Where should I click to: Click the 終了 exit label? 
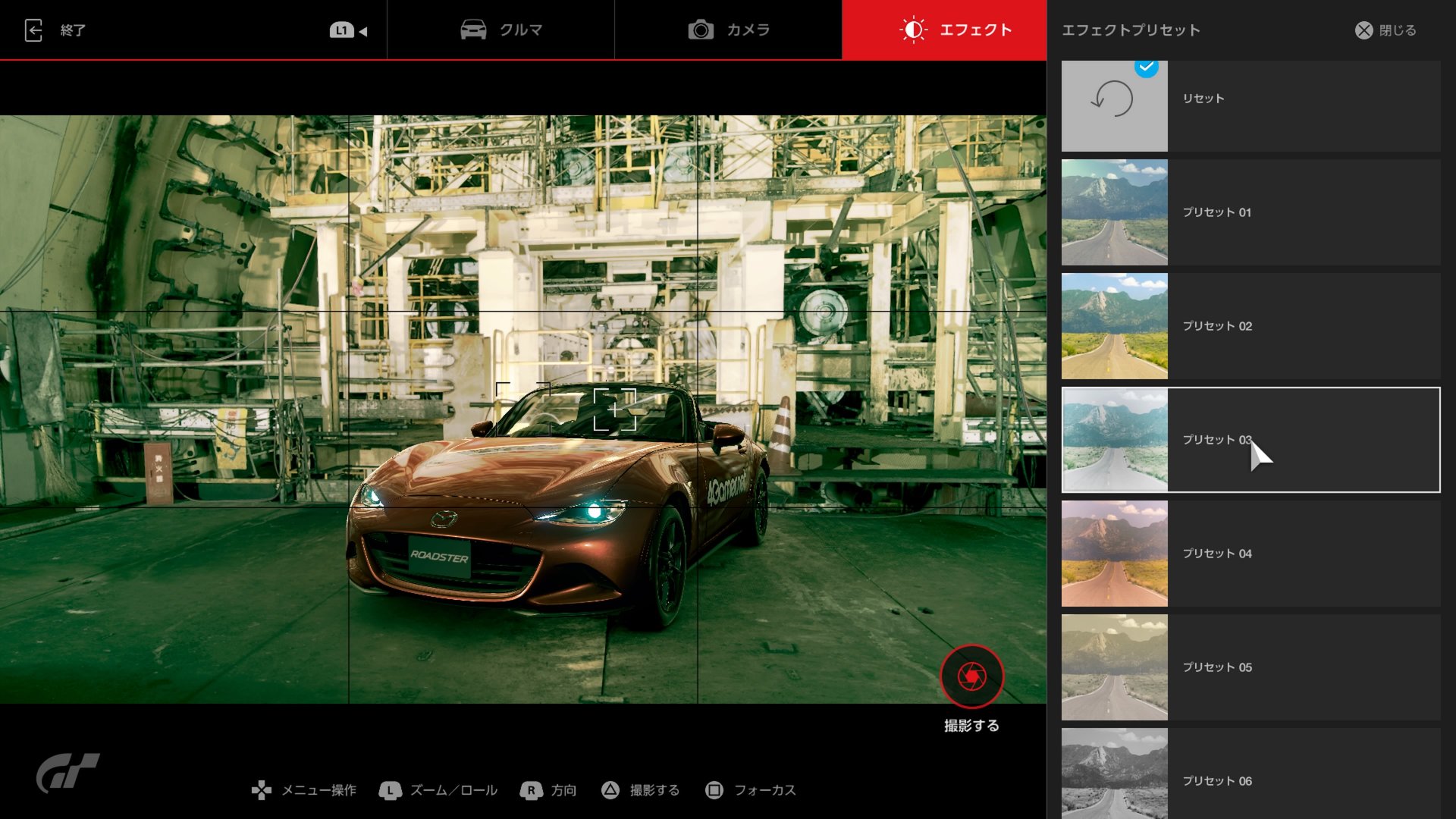click(x=73, y=30)
